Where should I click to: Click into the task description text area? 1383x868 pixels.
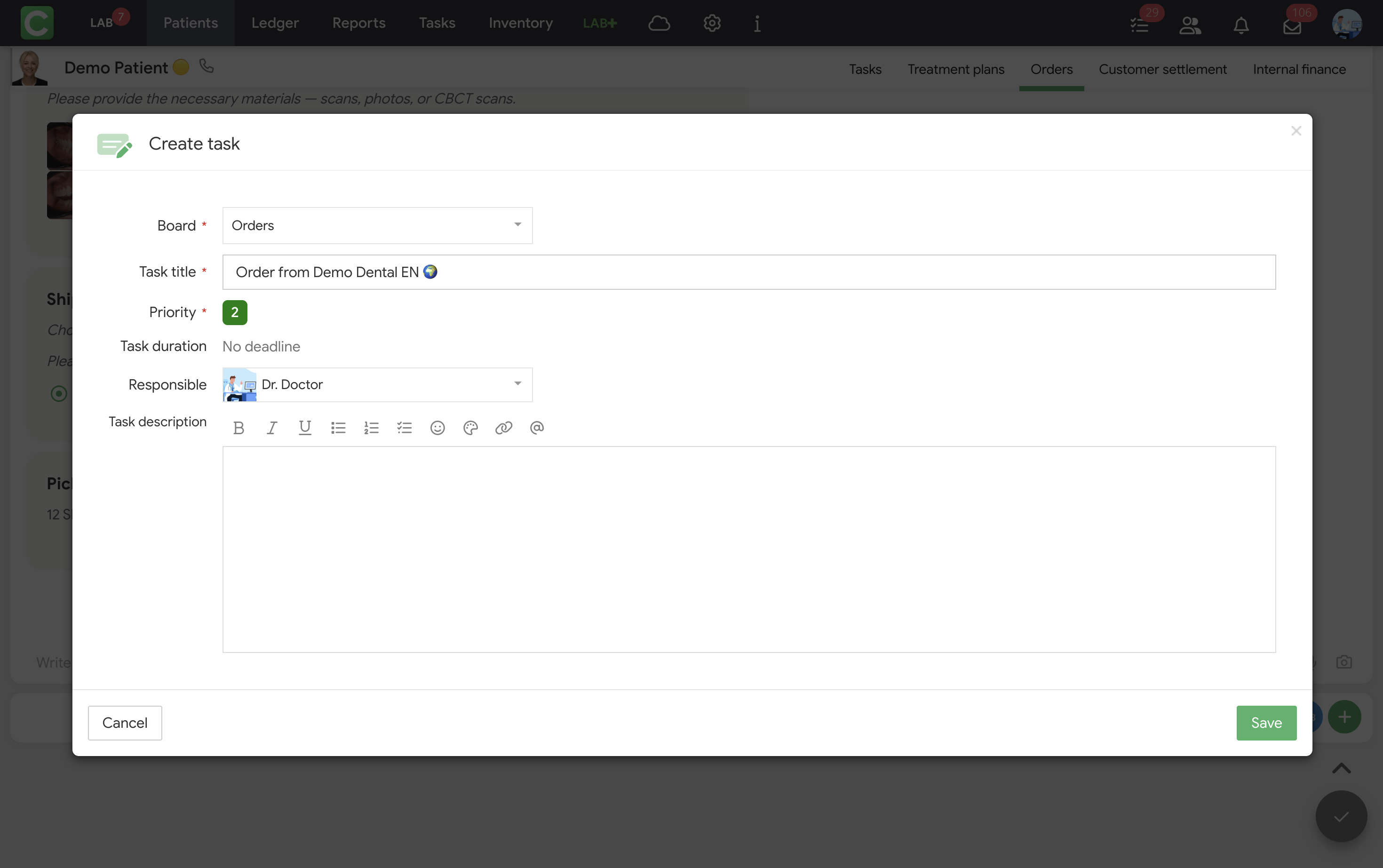[749, 549]
